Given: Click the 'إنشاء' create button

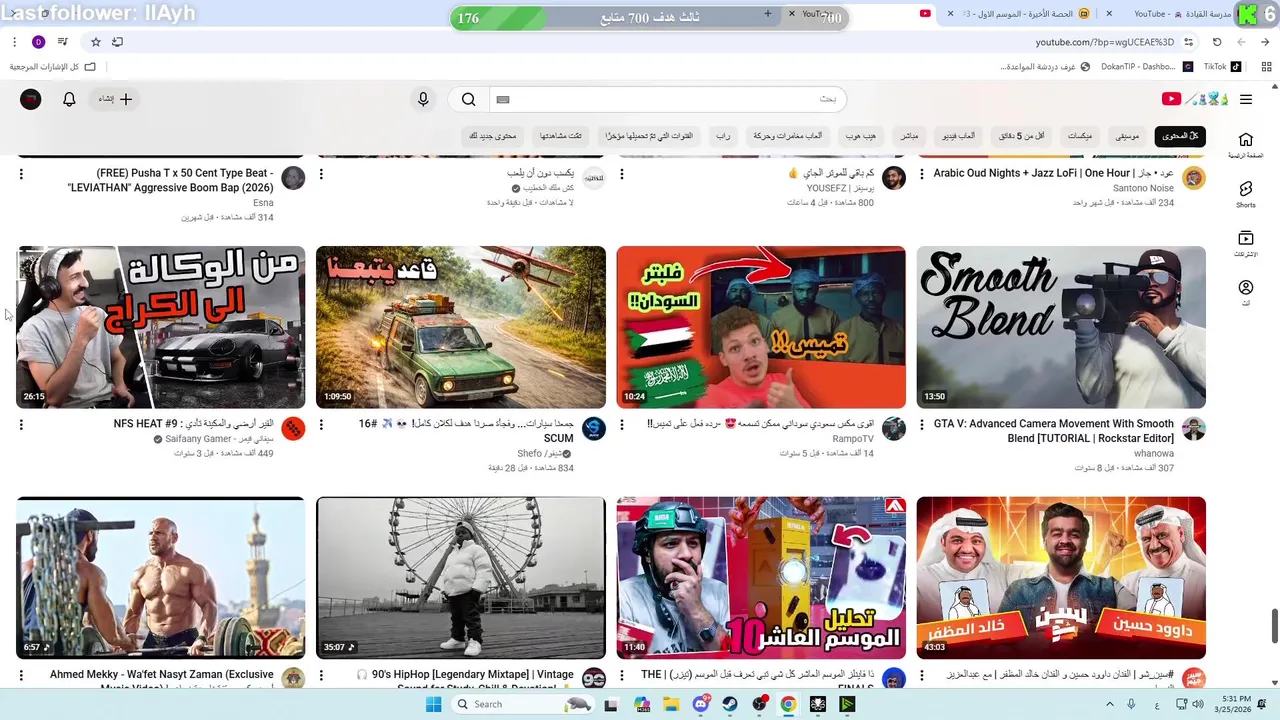Looking at the screenshot, I should click(x=115, y=99).
